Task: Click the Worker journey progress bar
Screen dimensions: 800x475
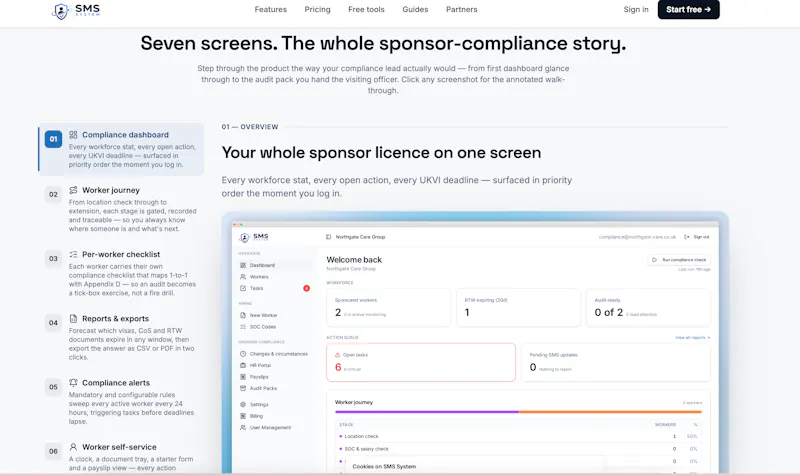Action: coord(518,412)
